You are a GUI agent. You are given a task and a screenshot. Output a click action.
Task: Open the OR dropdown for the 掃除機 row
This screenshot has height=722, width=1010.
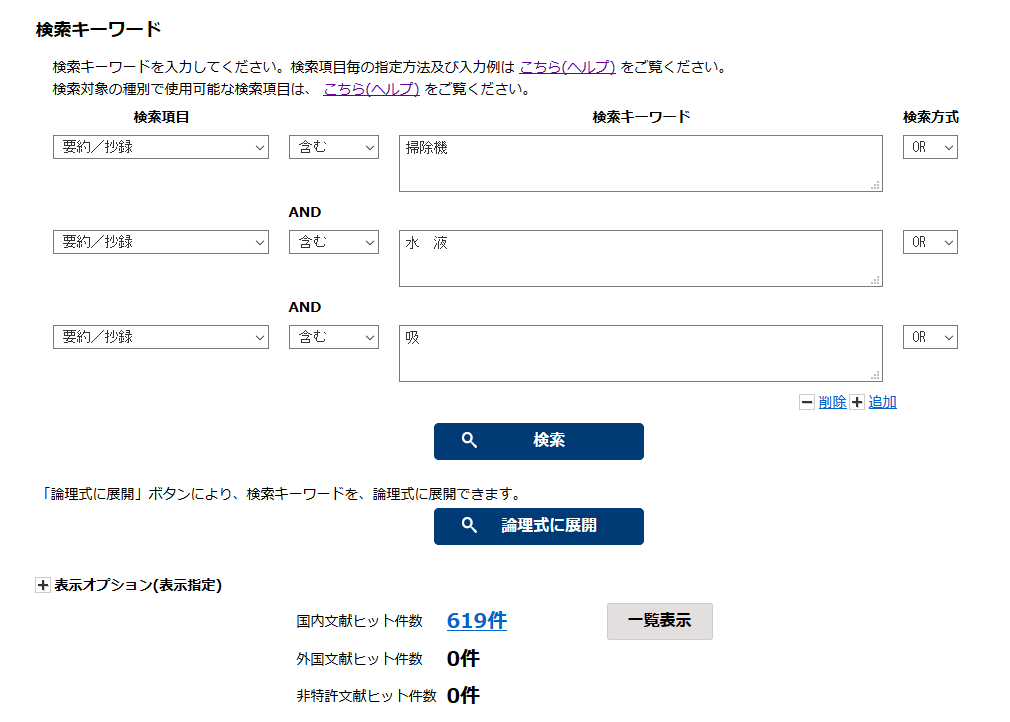(930, 147)
